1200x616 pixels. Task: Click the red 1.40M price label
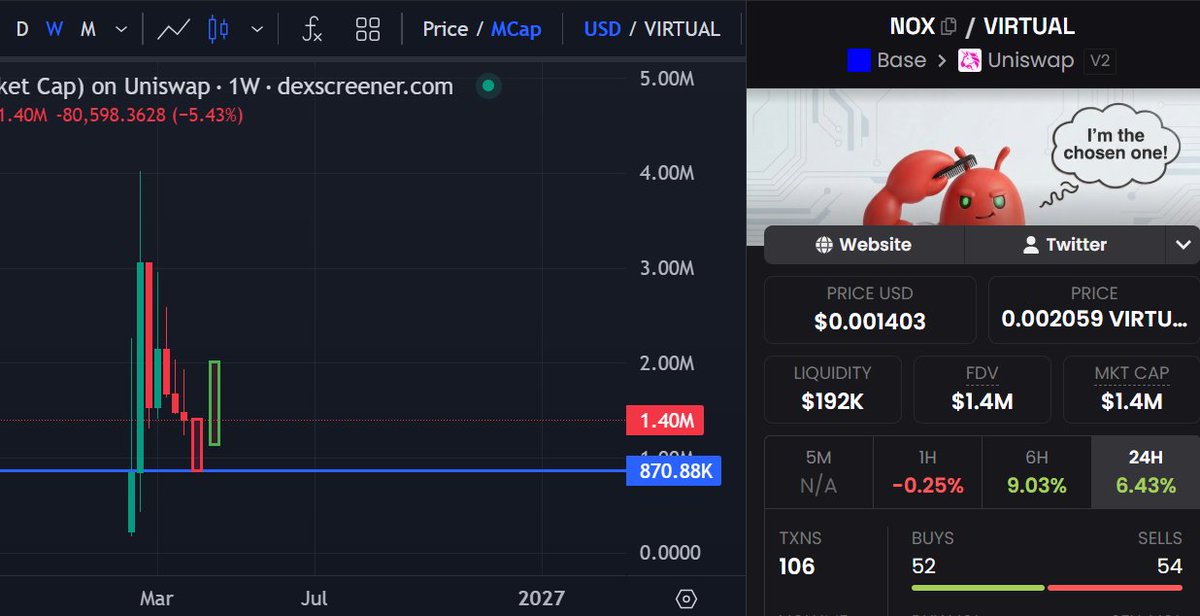(665, 420)
